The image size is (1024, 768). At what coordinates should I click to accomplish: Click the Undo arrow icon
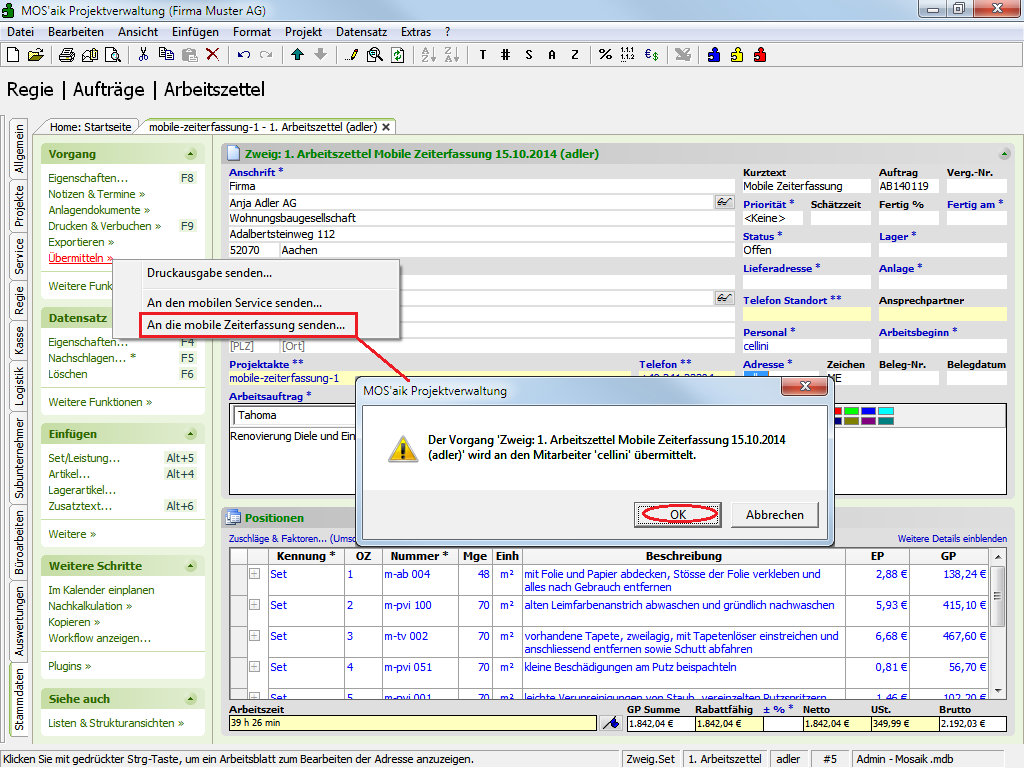coord(244,54)
